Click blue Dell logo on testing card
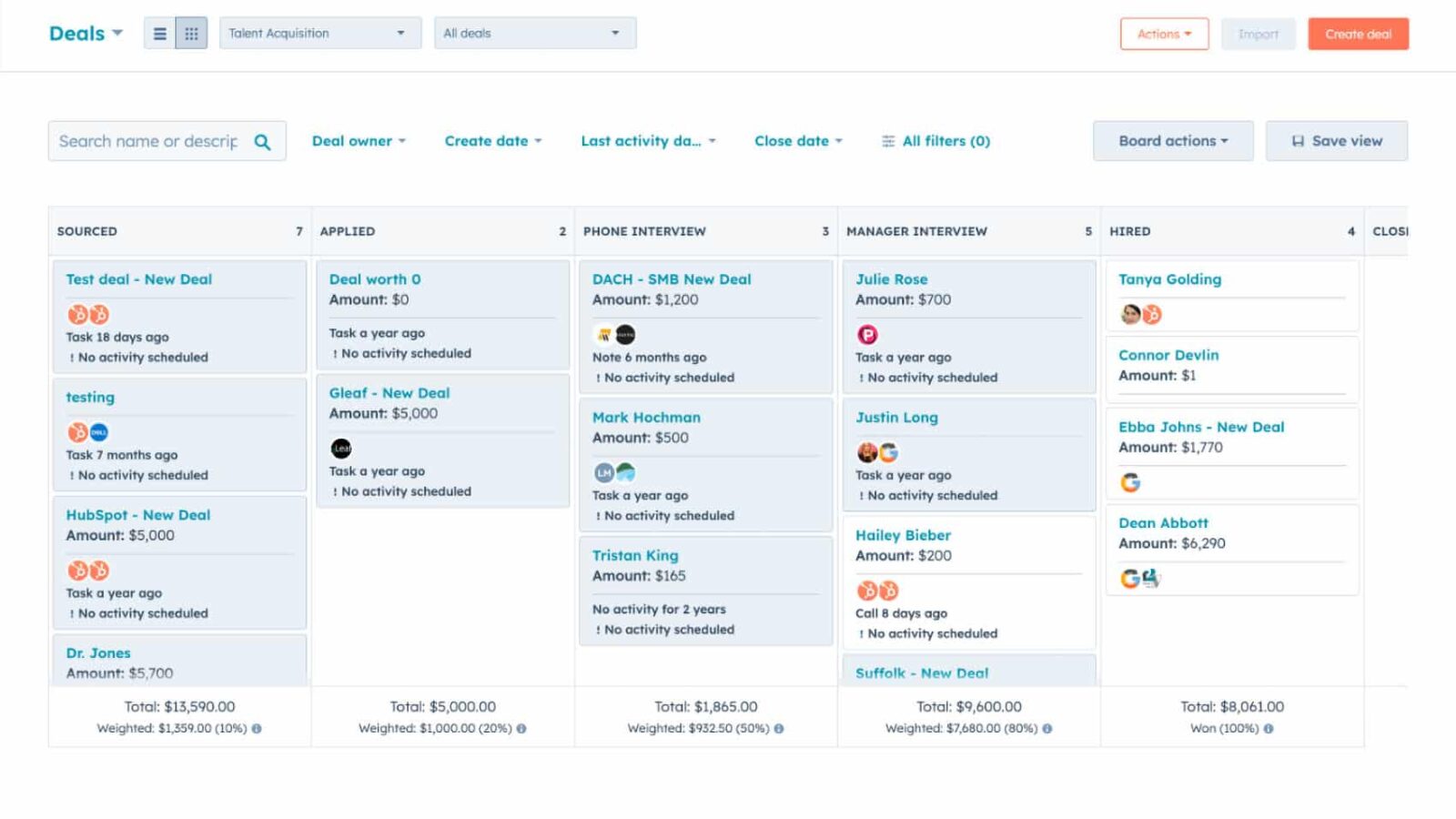The width and height of the screenshot is (1456, 819). [x=99, y=432]
